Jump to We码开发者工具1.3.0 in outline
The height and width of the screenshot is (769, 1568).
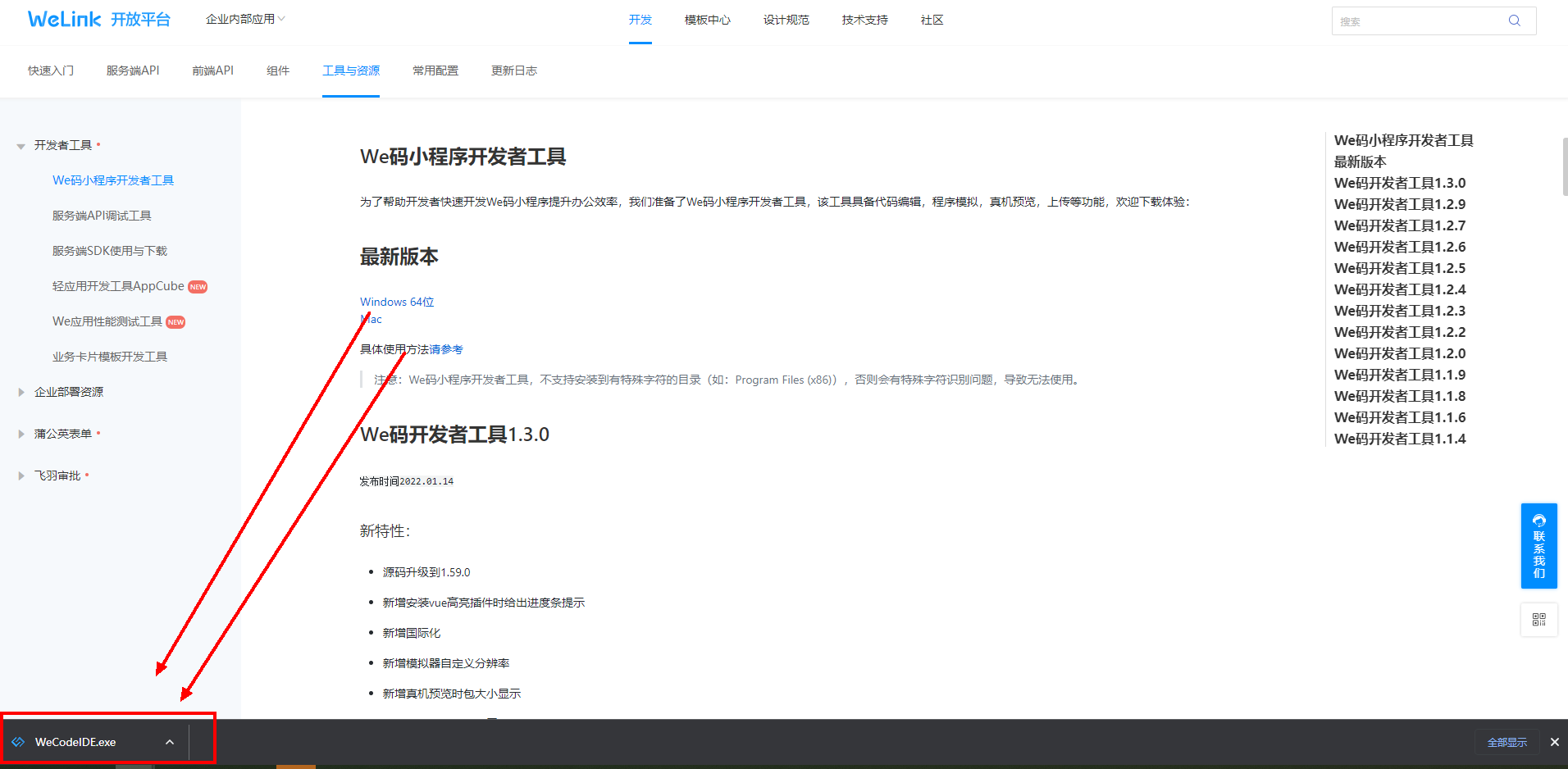(x=1400, y=183)
